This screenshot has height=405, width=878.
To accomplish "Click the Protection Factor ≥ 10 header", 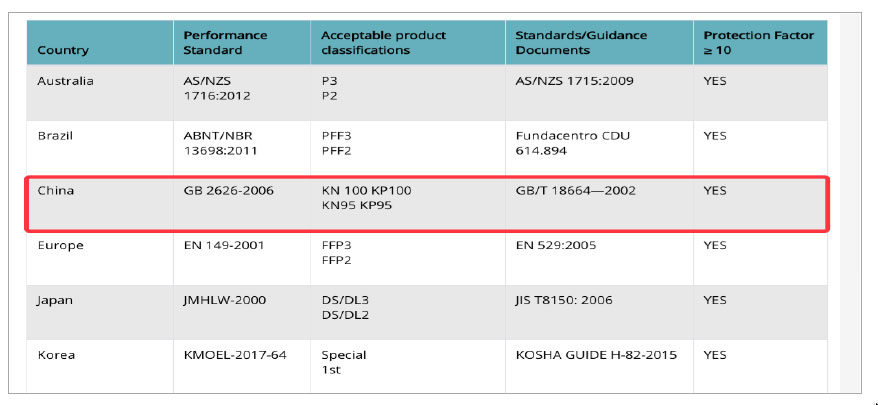I will 758,42.
